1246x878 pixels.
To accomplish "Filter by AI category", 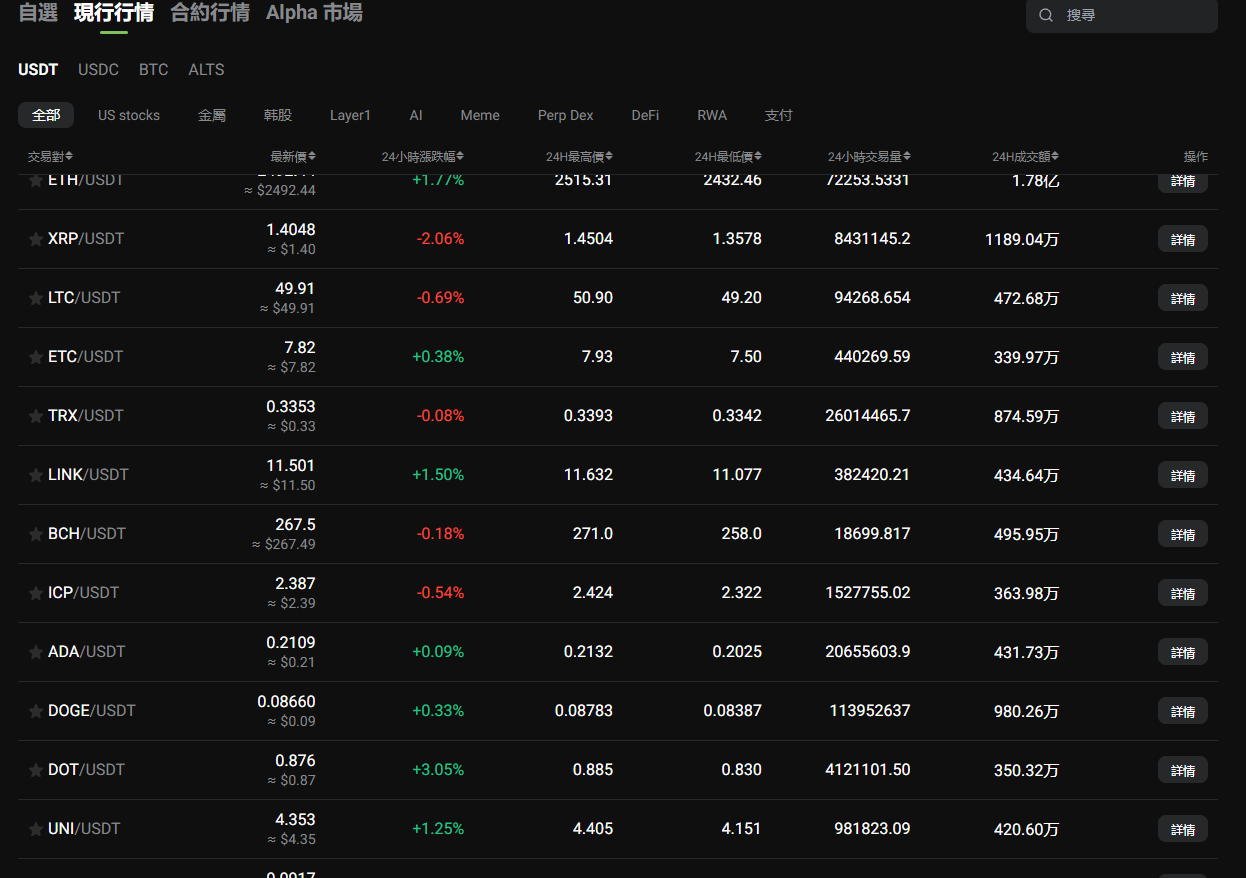I will click(x=416, y=115).
